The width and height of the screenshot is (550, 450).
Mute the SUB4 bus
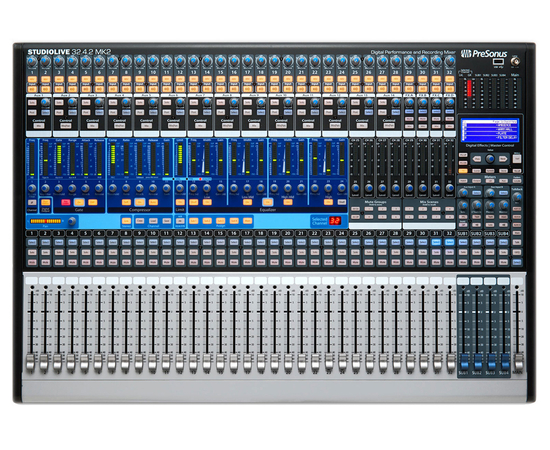coord(503,262)
